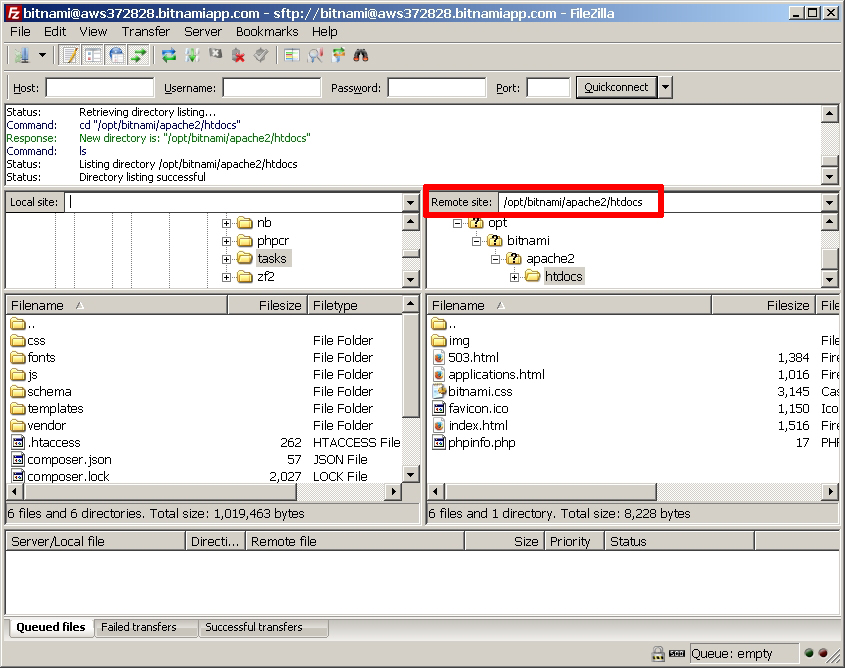Click the file icon beside composer.json
The height and width of the screenshot is (668, 845).
click(18, 460)
